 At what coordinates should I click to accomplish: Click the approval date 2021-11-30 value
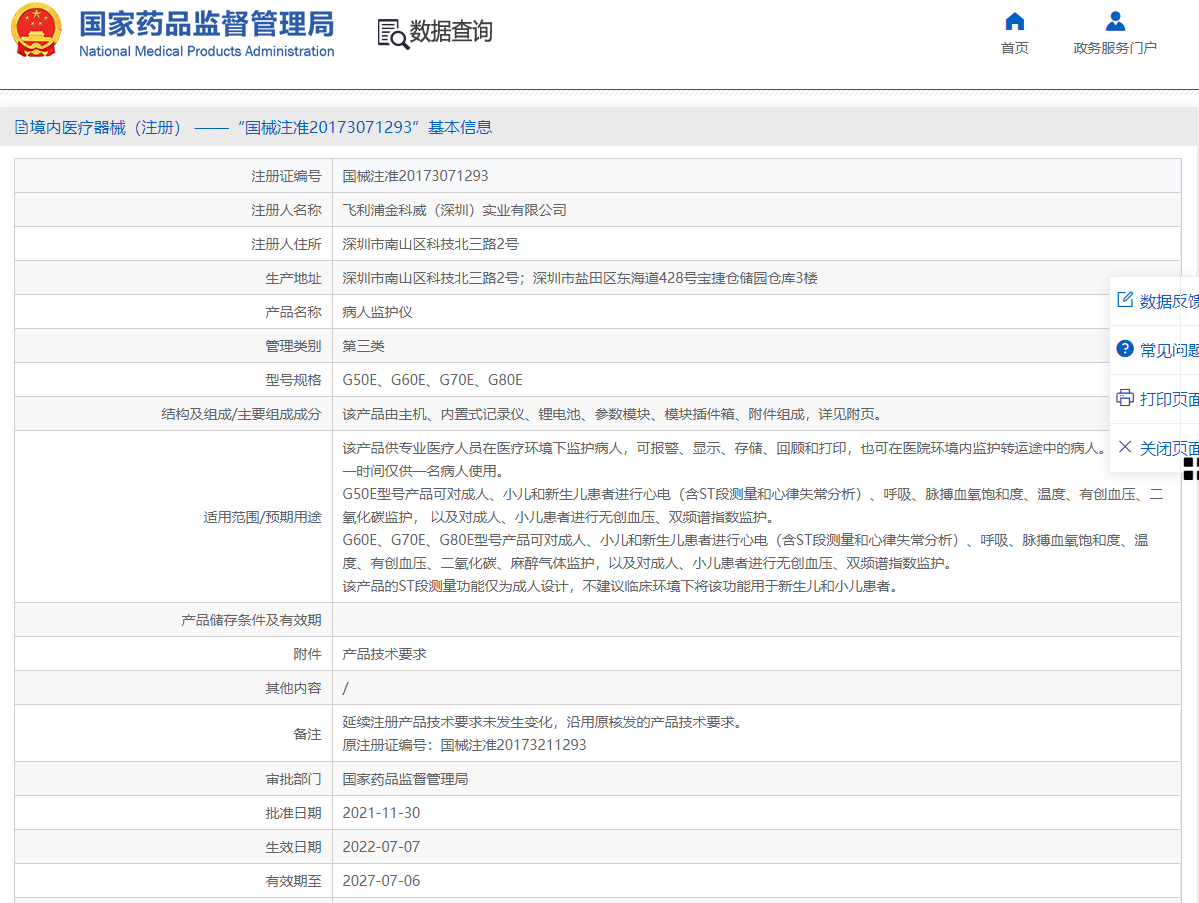pos(381,813)
